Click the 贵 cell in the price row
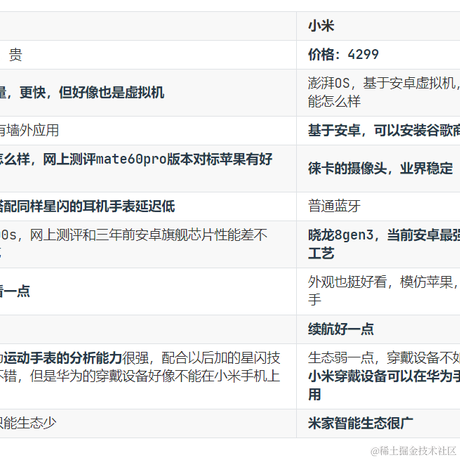 click(x=148, y=55)
